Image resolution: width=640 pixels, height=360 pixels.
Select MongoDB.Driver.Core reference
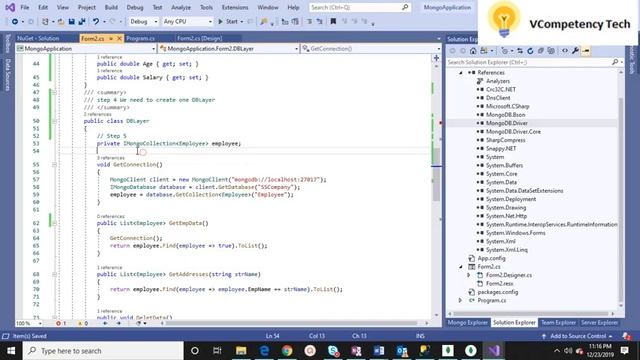tap(513, 132)
